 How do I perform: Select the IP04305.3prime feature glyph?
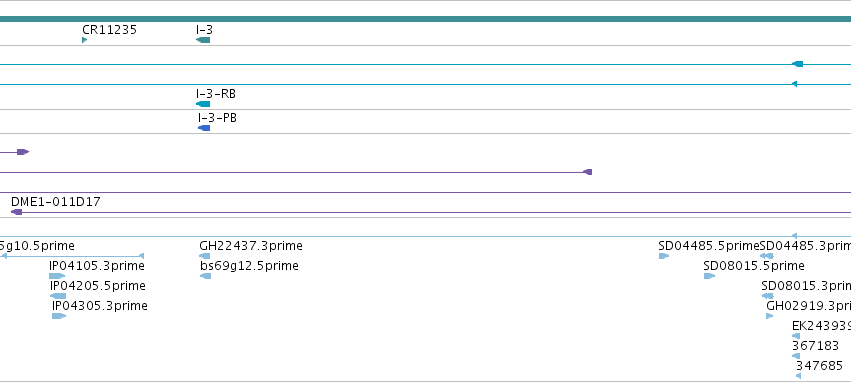tap(59, 316)
